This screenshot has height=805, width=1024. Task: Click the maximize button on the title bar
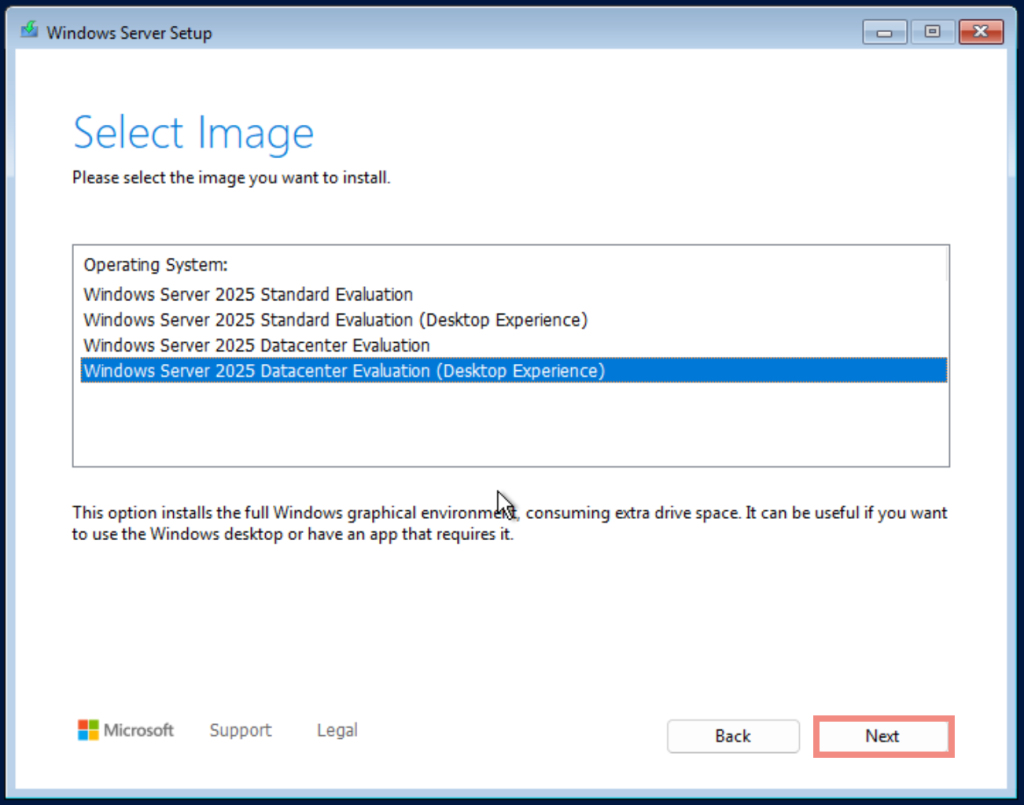point(932,31)
